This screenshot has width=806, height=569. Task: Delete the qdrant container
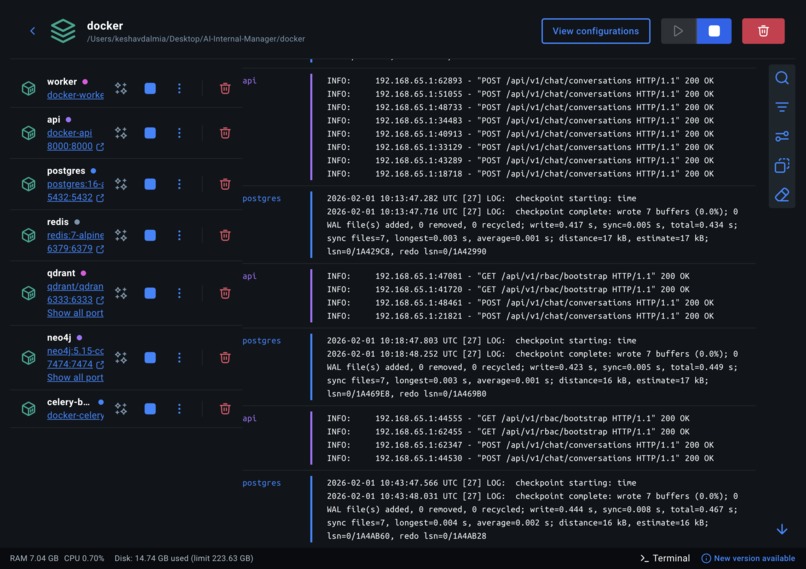pyautogui.click(x=225, y=293)
